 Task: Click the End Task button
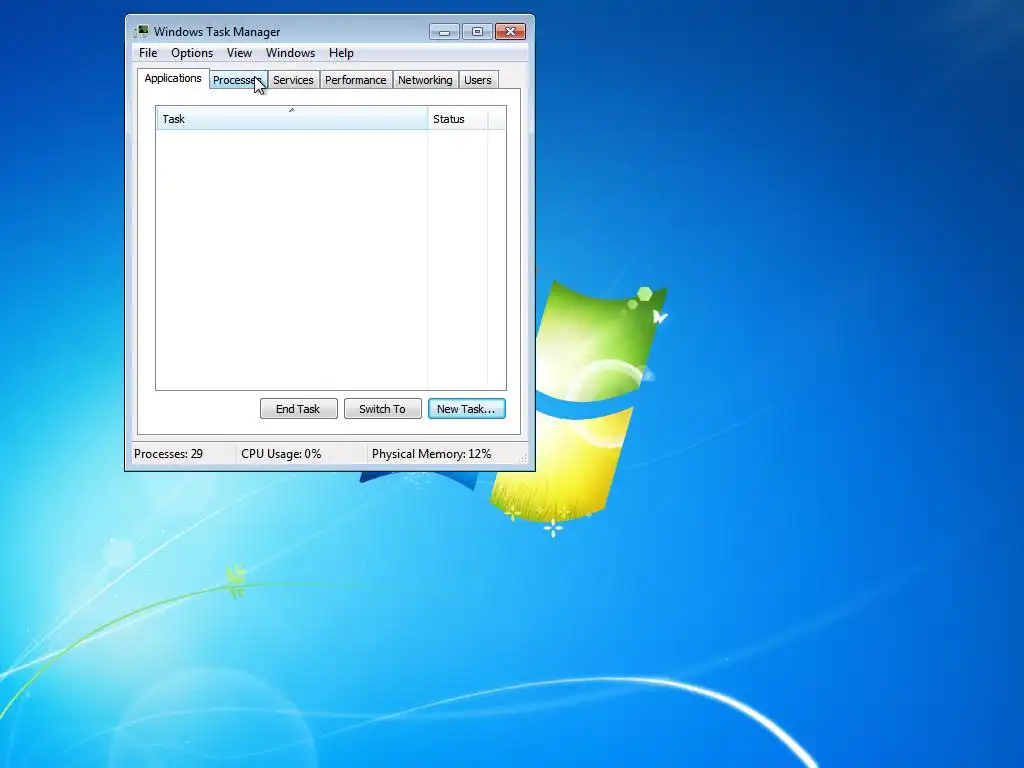(298, 409)
